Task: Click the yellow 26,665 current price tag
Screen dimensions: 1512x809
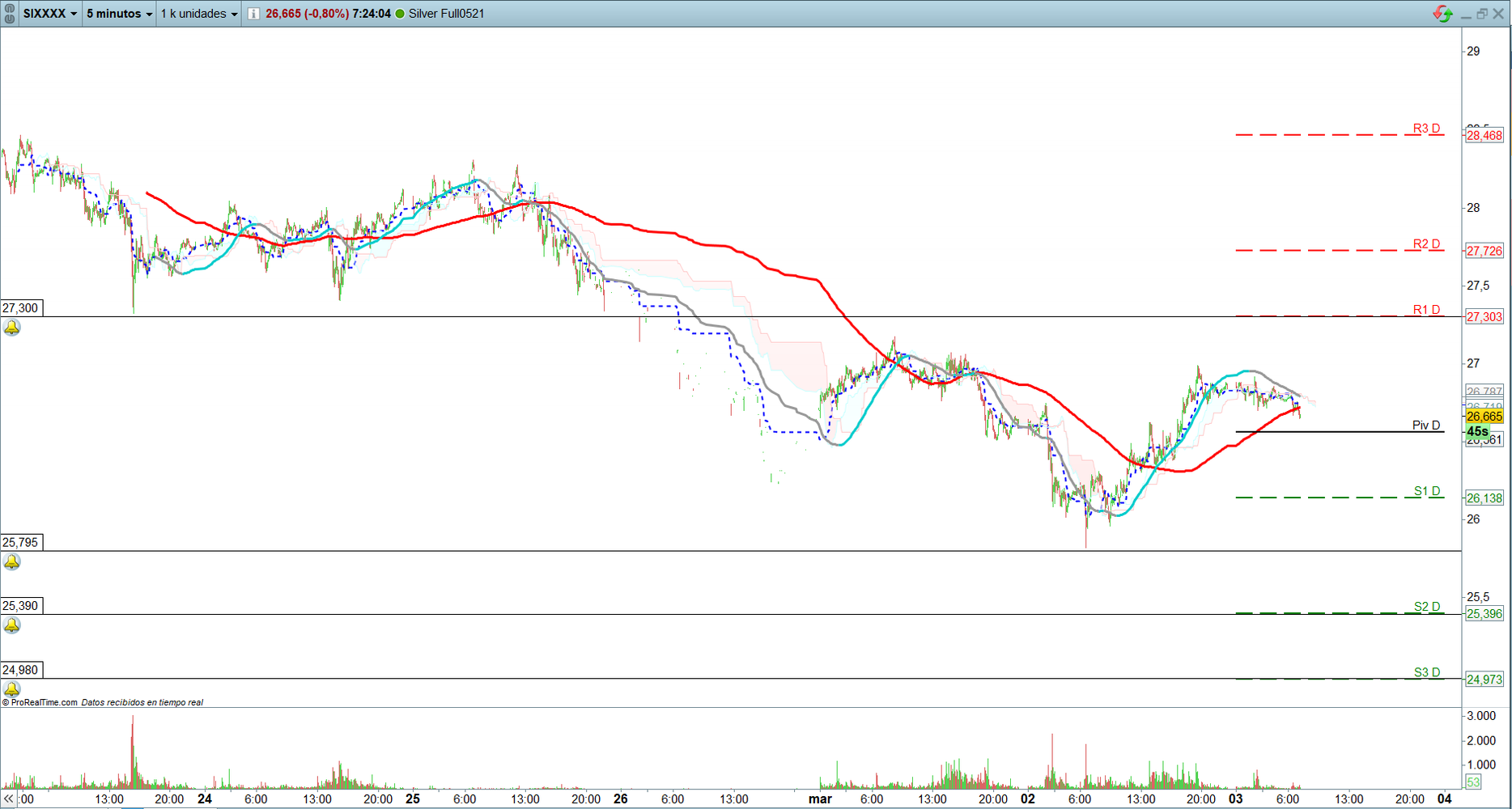Action: coord(1484,417)
